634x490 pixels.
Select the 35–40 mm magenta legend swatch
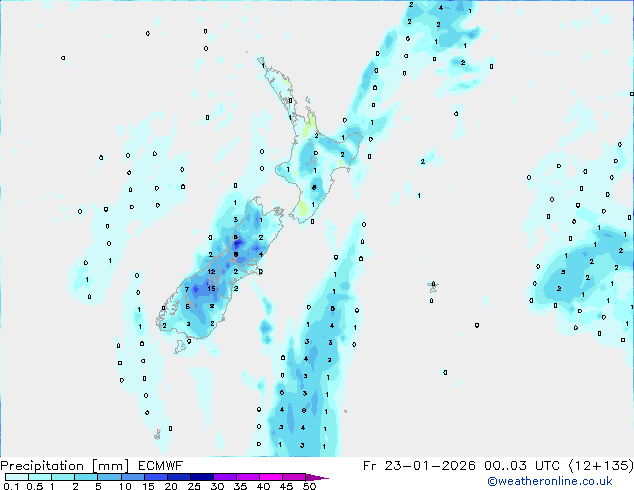247,477
